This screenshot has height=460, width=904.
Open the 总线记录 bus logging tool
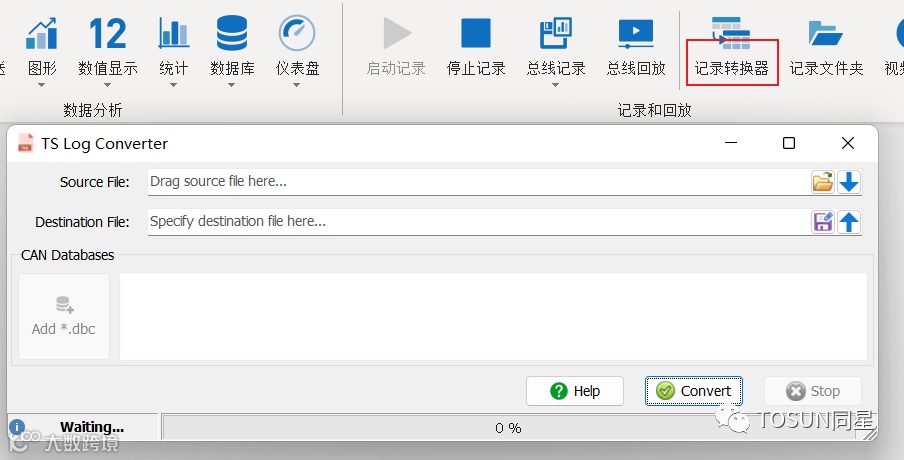(556, 46)
